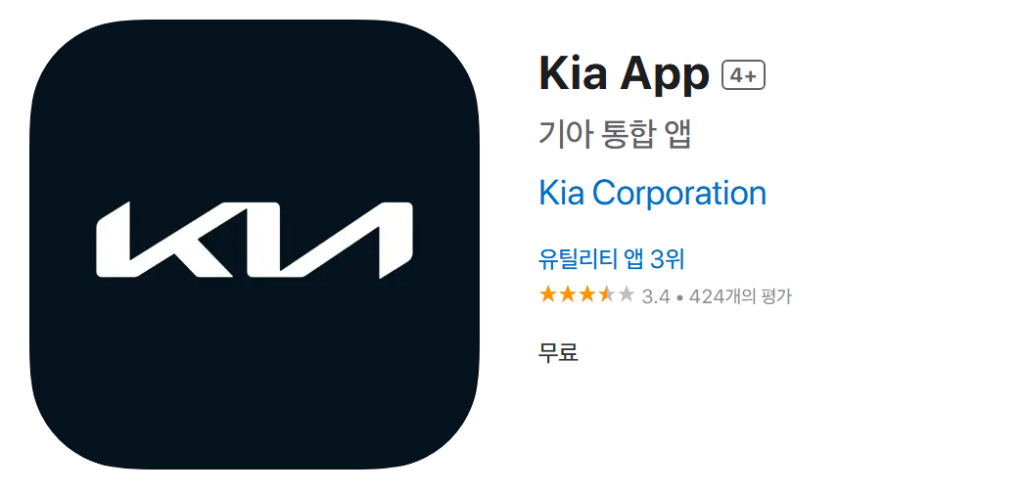Select the first orange rating star
Image resolution: width=1024 pixels, height=493 pixels.
point(547,295)
